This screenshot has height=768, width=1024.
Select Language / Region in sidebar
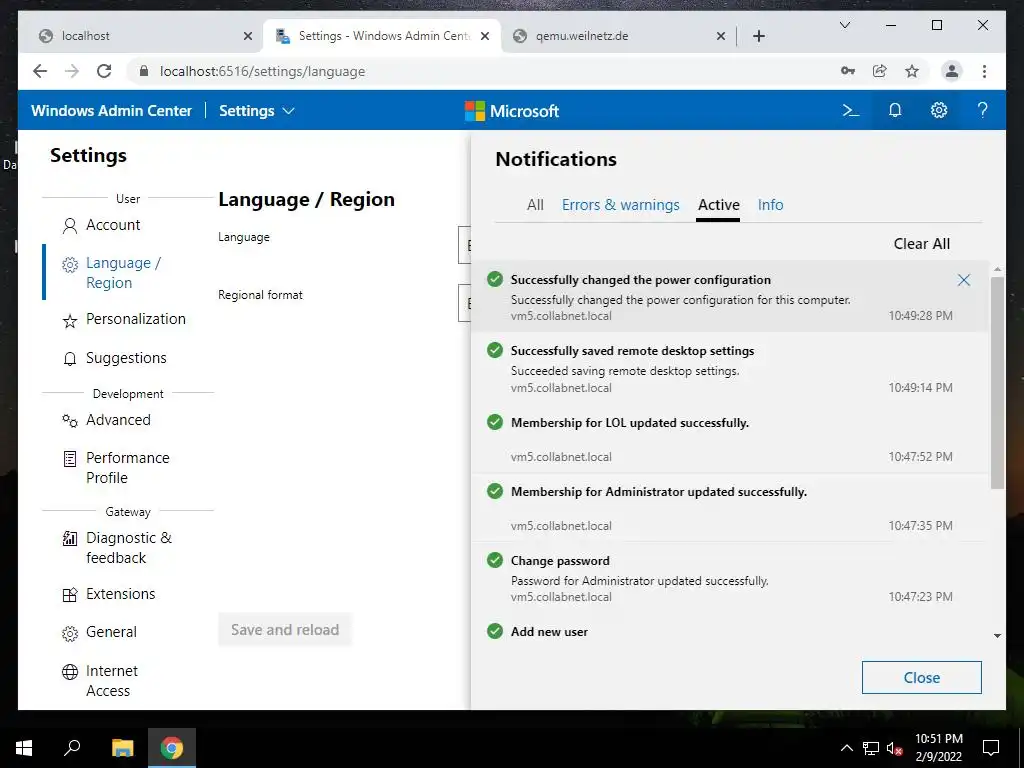click(x=123, y=272)
